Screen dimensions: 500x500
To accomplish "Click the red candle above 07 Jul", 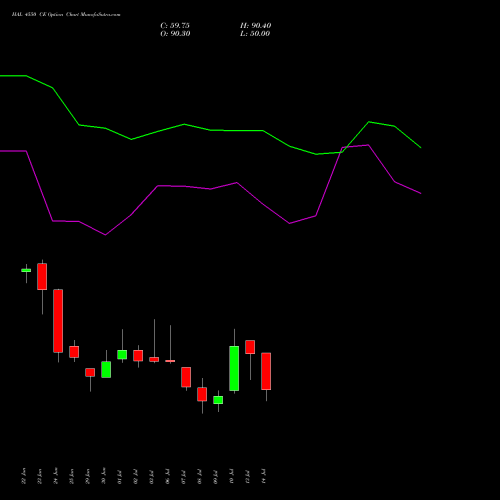I will (x=186, y=377).
